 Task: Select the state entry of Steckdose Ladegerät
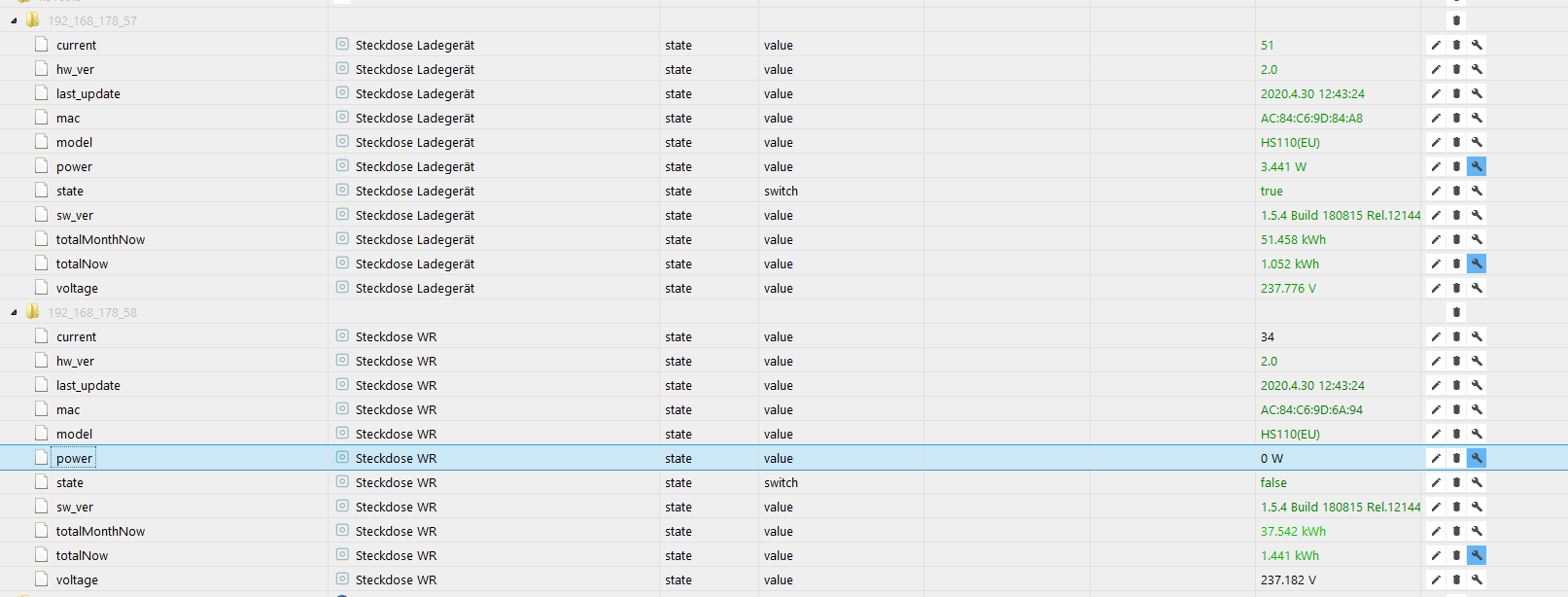tap(70, 191)
